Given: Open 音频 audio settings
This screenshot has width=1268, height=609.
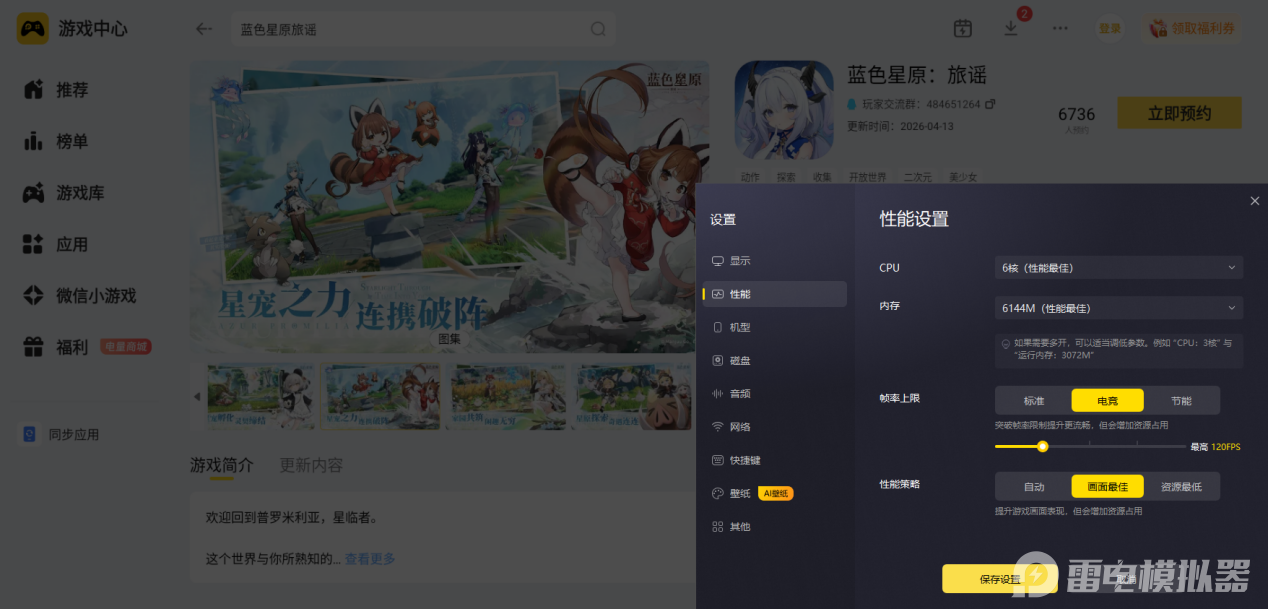Looking at the screenshot, I should pos(774,394).
